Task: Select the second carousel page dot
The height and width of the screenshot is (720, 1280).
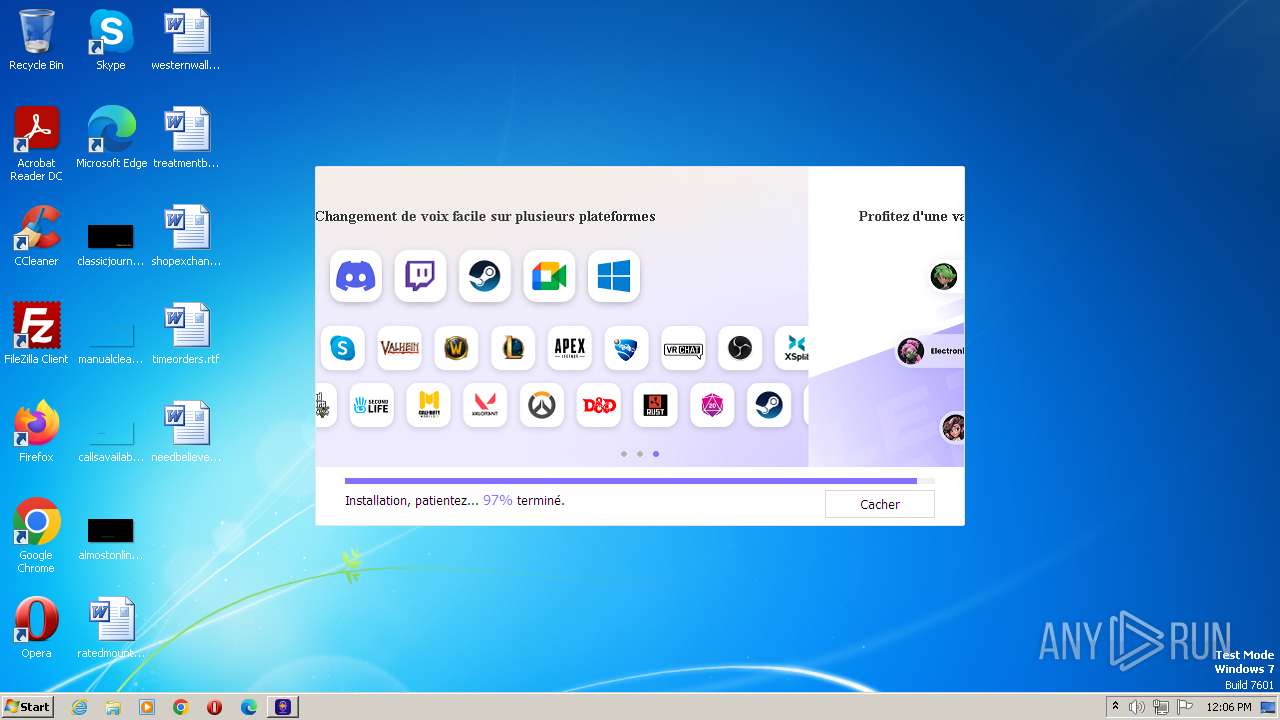Action: pyautogui.click(x=640, y=454)
